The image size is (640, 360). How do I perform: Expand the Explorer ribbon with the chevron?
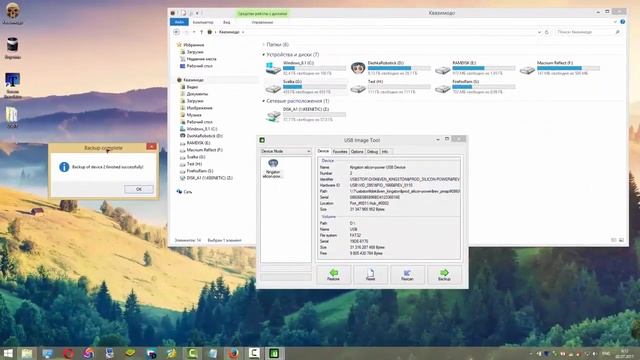[x=615, y=22]
